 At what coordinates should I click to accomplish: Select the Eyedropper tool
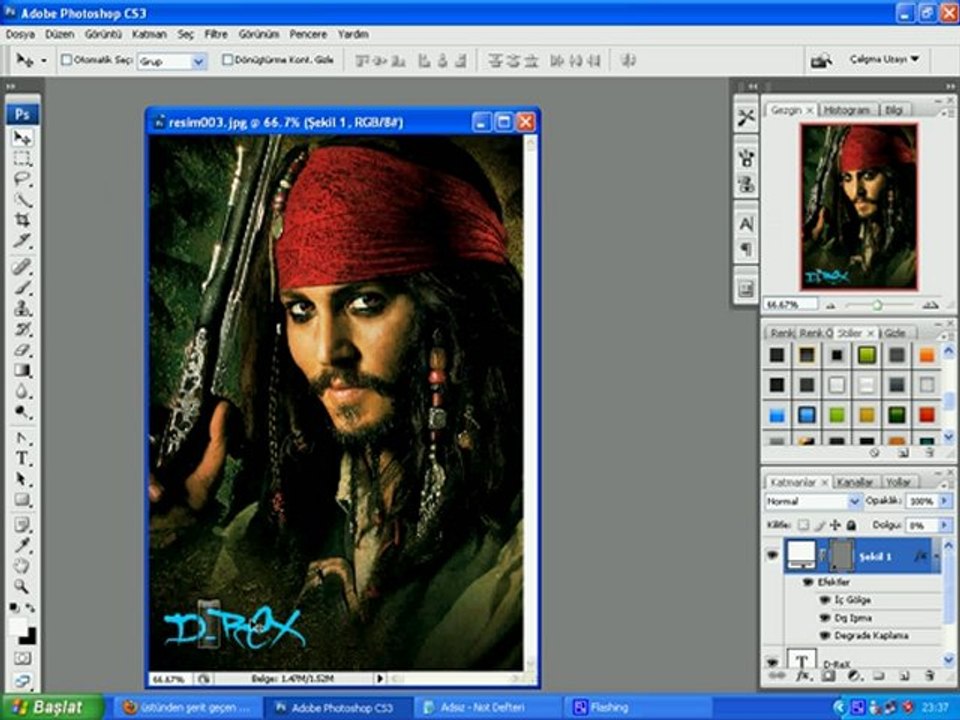coord(23,546)
